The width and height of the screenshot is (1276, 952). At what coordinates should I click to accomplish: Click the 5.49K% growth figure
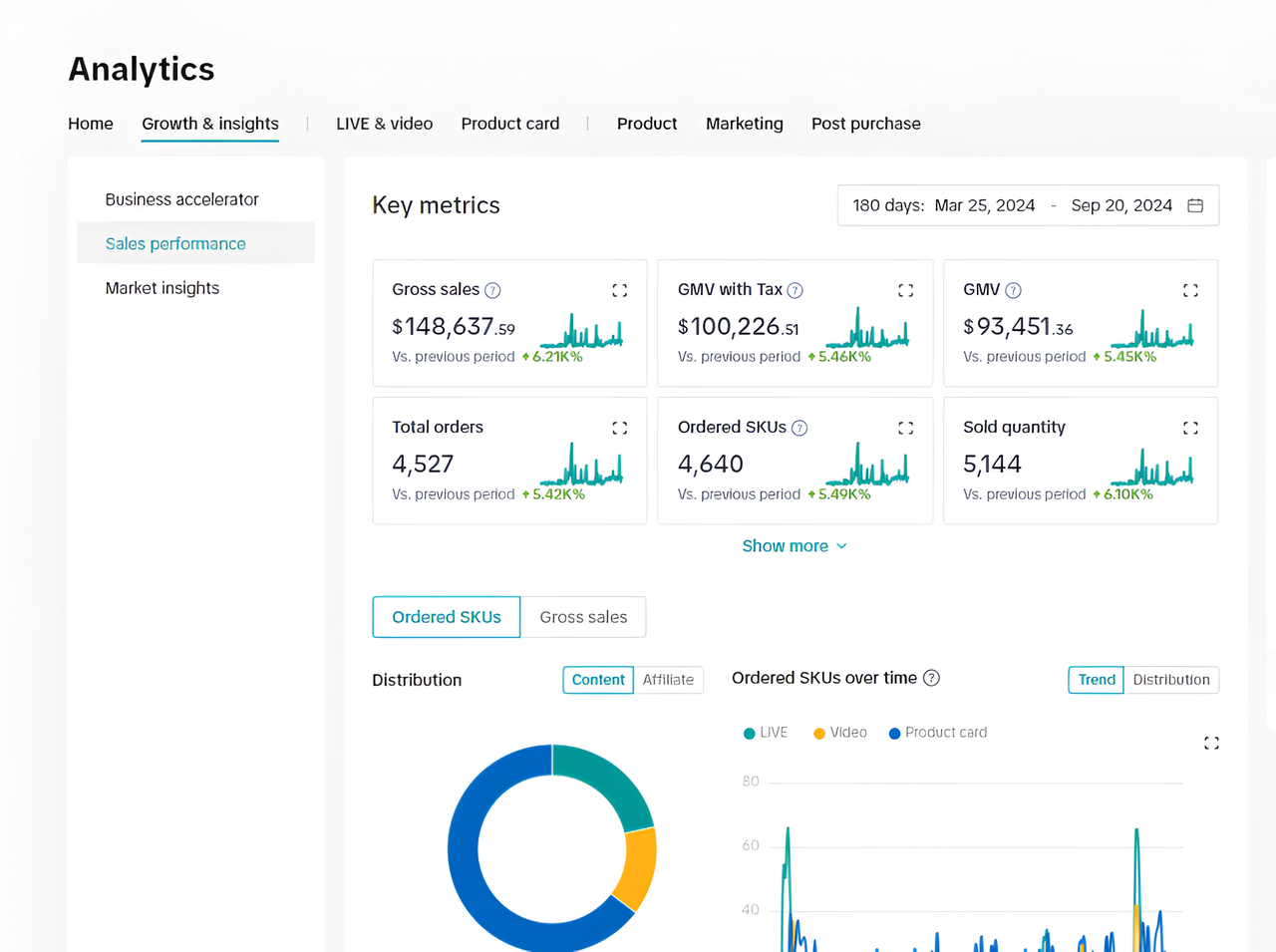tap(839, 494)
